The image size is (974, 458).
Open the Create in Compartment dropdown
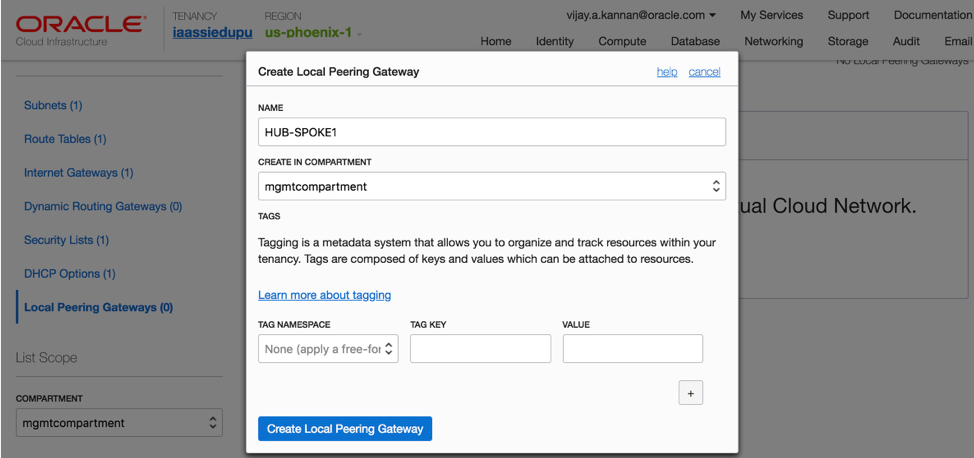(x=491, y=186)
